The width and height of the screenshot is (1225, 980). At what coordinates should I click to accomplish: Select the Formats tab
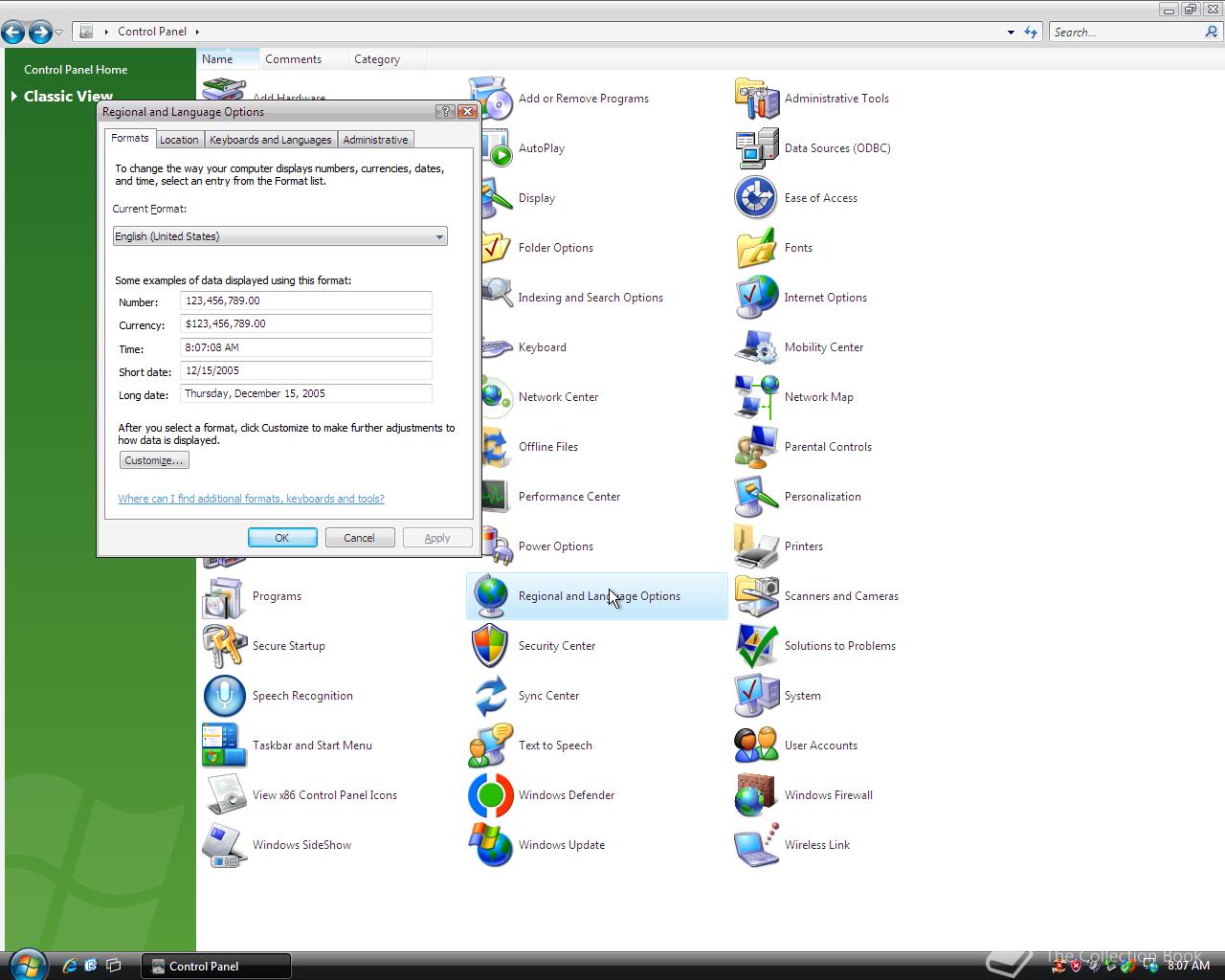coord(130,138)
